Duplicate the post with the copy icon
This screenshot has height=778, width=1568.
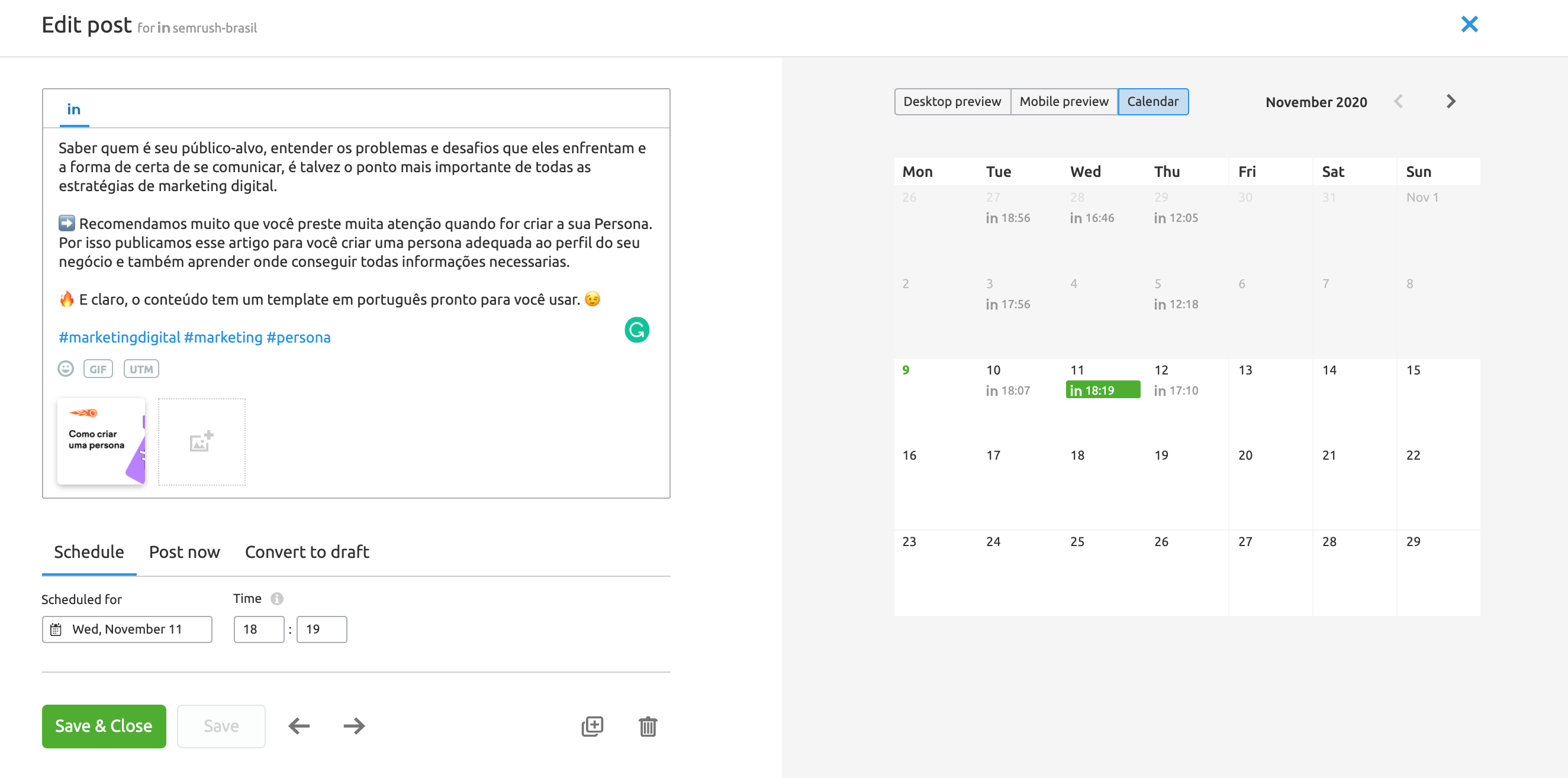593,726
